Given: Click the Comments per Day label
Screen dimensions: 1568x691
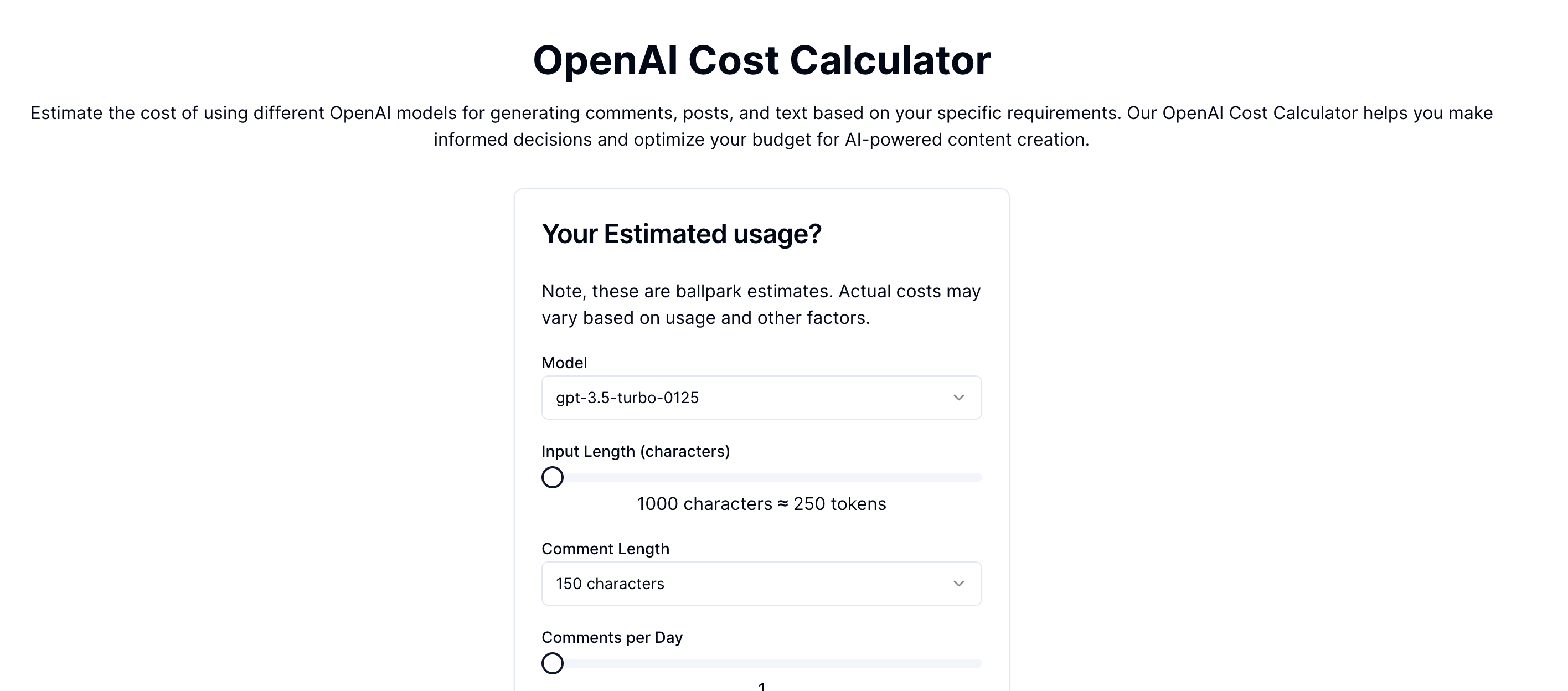Looking at the screenshot, I should pos(612,637).
